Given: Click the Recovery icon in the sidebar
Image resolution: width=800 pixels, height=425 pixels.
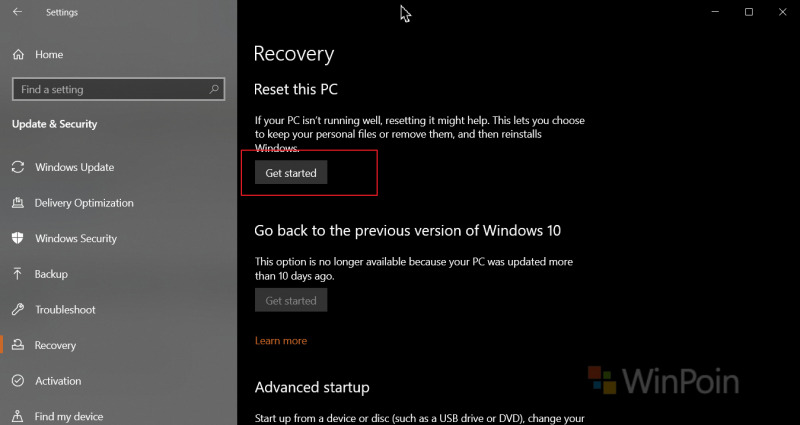Looking at the screenshot, I should click(18, 345).
